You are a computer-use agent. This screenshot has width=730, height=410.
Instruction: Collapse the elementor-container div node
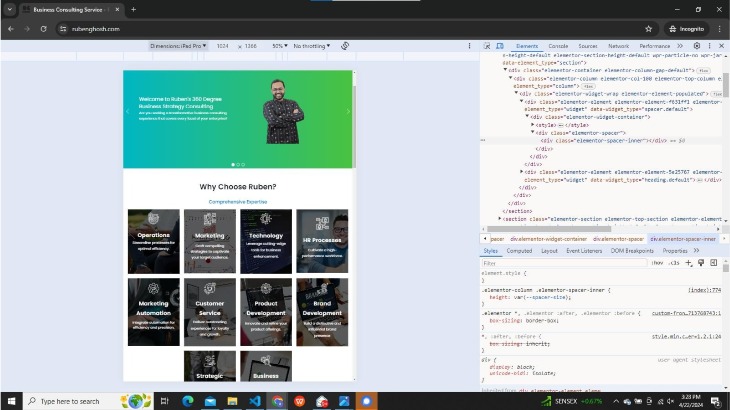click(x=505, y=70)
